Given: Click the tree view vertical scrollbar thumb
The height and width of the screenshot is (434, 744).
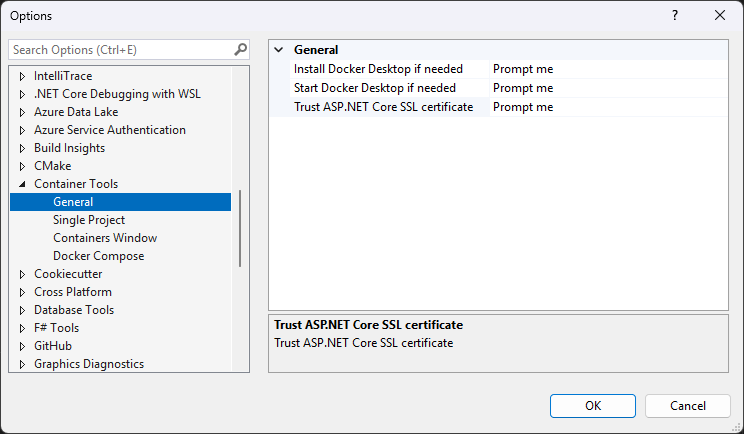Looking at the screenshot, I should 240,228.
